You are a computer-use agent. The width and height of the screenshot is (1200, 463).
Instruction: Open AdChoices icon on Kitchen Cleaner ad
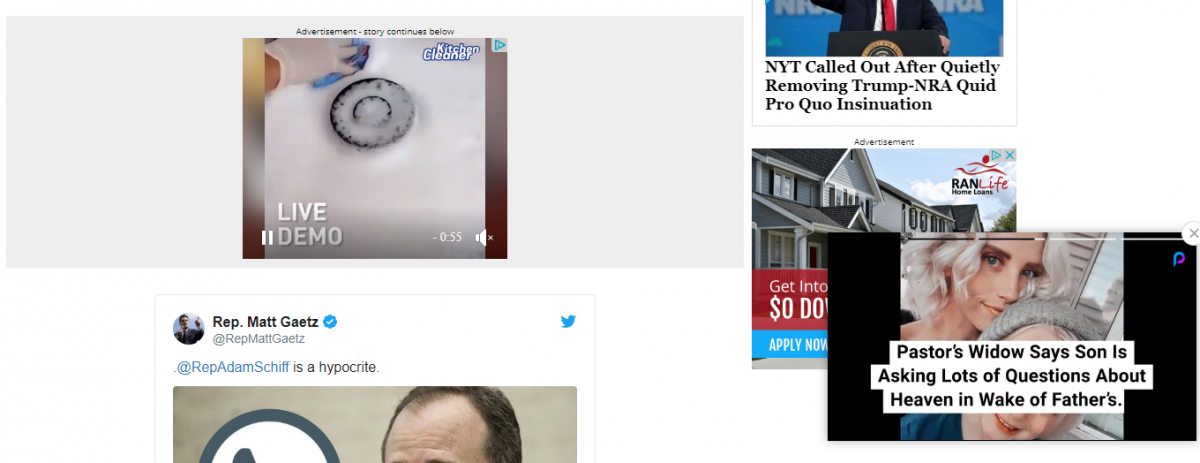(501, 45)
